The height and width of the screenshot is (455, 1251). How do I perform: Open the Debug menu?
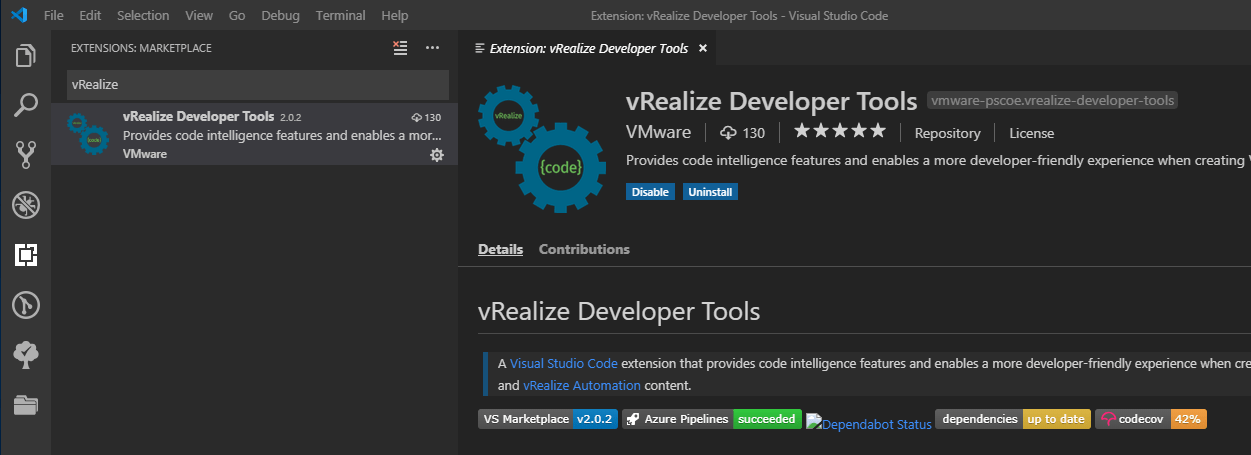[x=280, y=16]
